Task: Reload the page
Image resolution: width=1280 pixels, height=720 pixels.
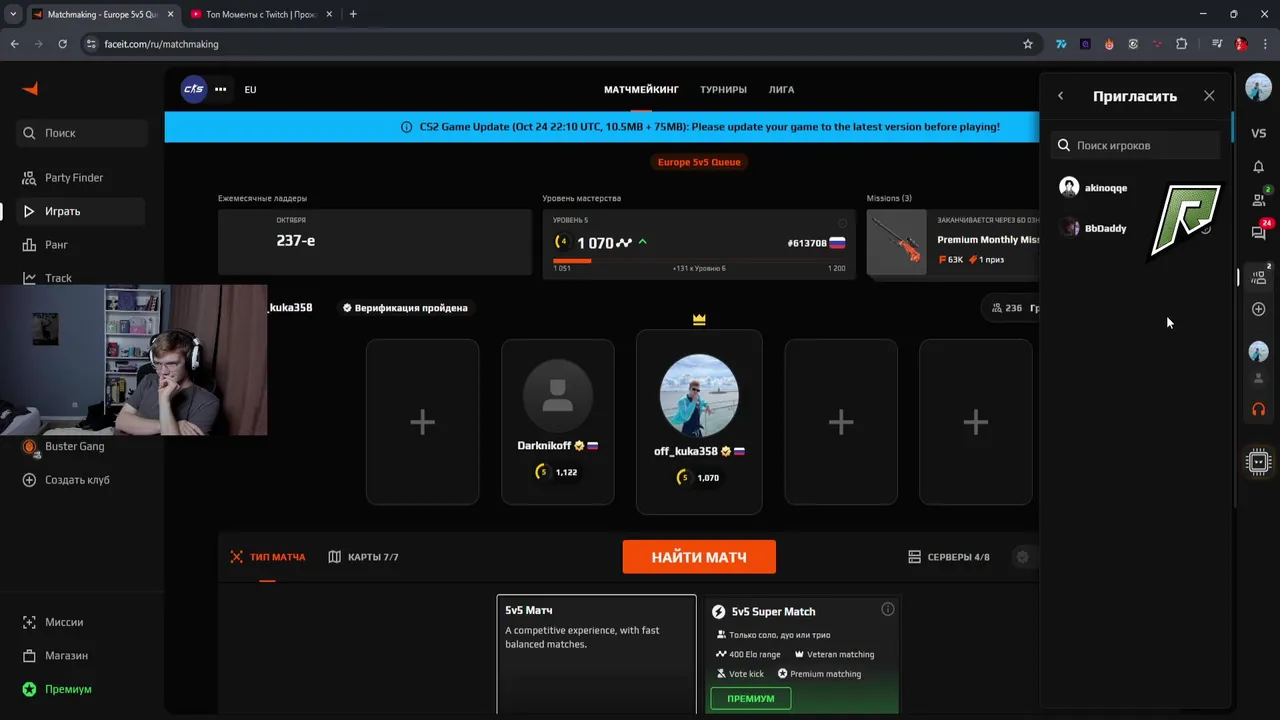Action: pos(63,44)
